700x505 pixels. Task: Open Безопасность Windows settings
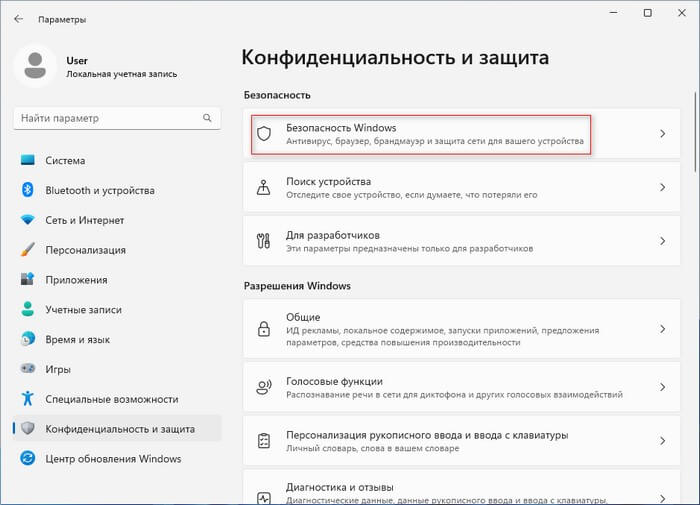pyautogui.click(x=462, y=134)
